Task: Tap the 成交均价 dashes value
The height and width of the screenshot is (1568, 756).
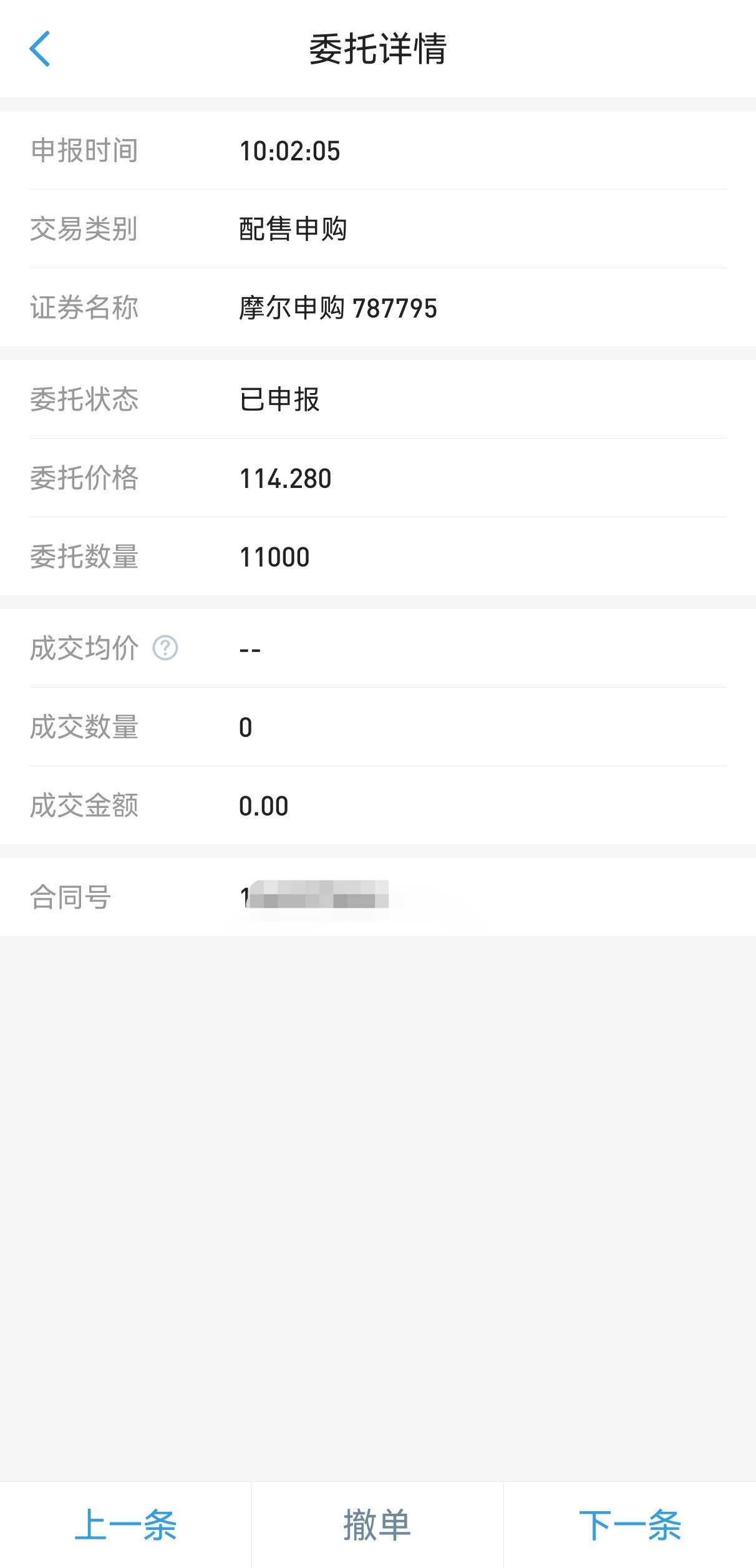Action: point(250,650)
